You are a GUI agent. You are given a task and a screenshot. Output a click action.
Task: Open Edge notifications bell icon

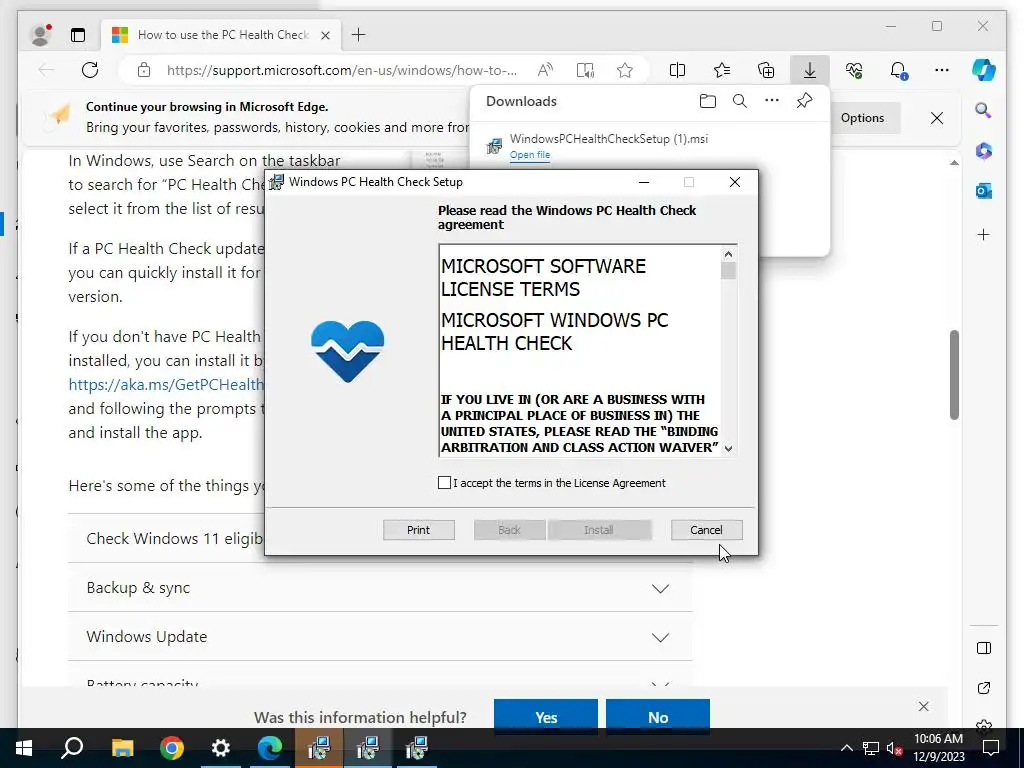899,70
